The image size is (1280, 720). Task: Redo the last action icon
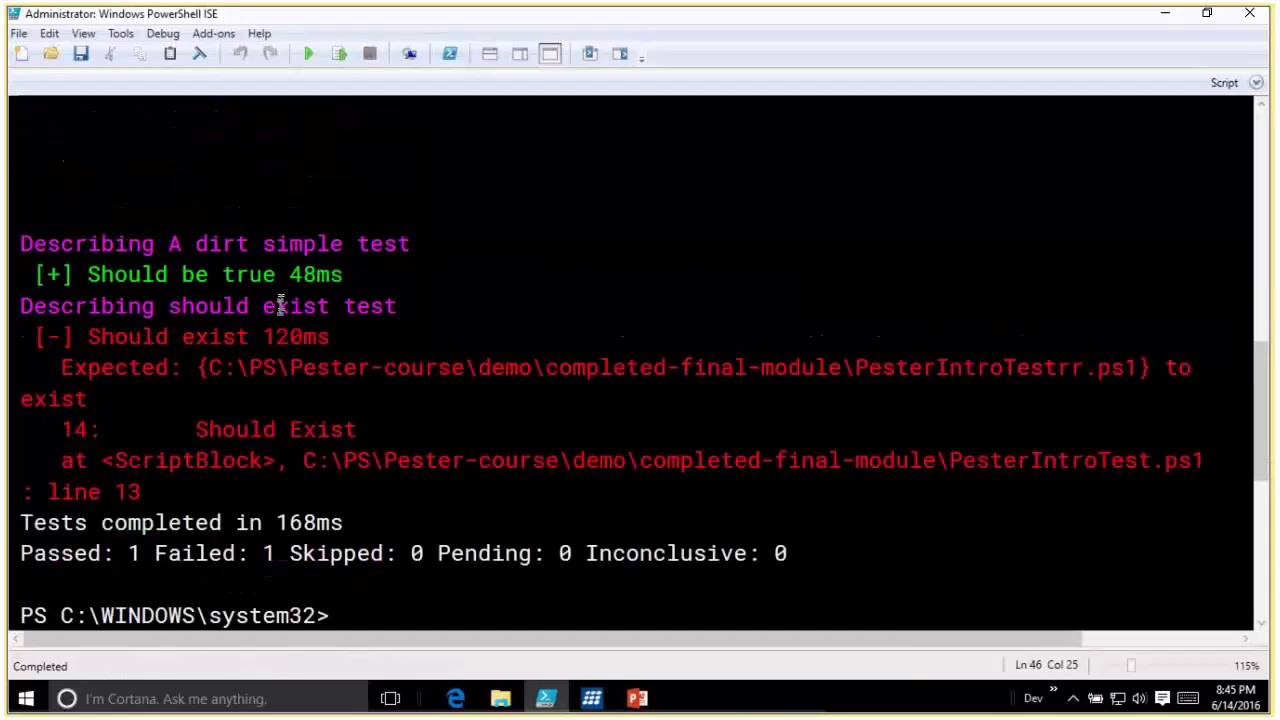[x=270, y=54]
